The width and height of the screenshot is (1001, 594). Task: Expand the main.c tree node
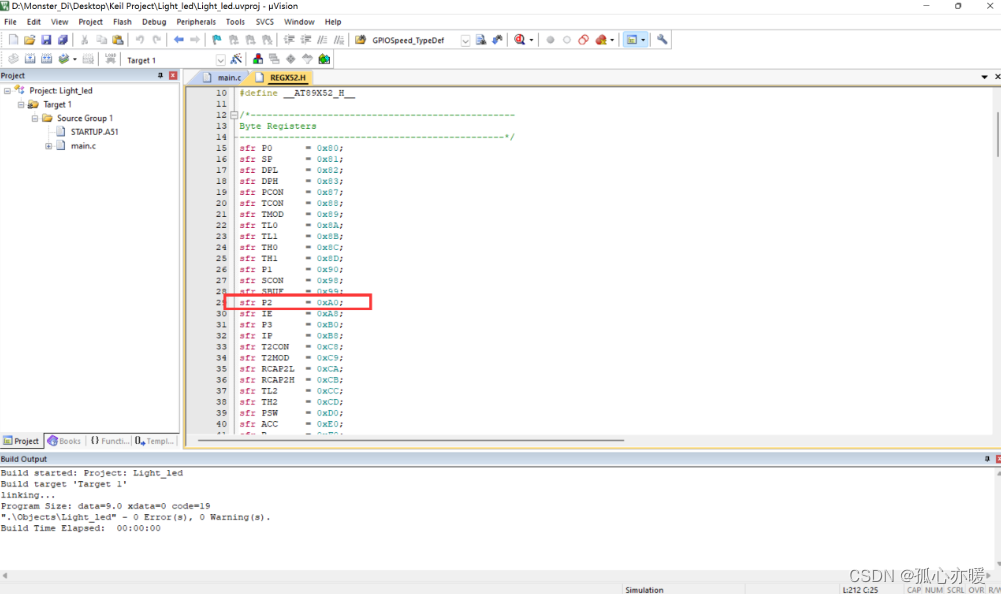pyautogui.click(x=49, y=146)
